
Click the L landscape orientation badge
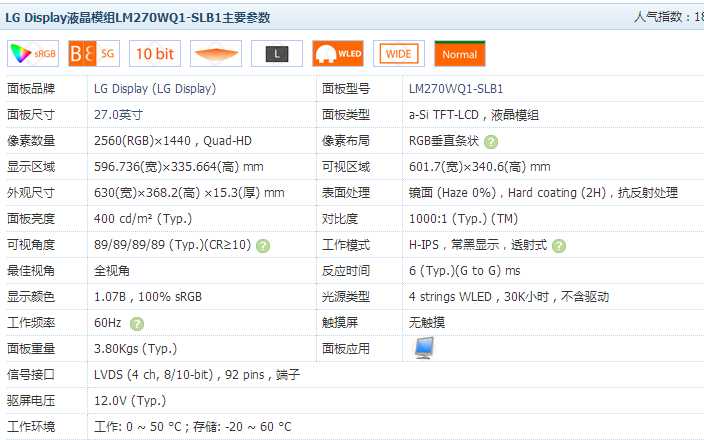277,54
